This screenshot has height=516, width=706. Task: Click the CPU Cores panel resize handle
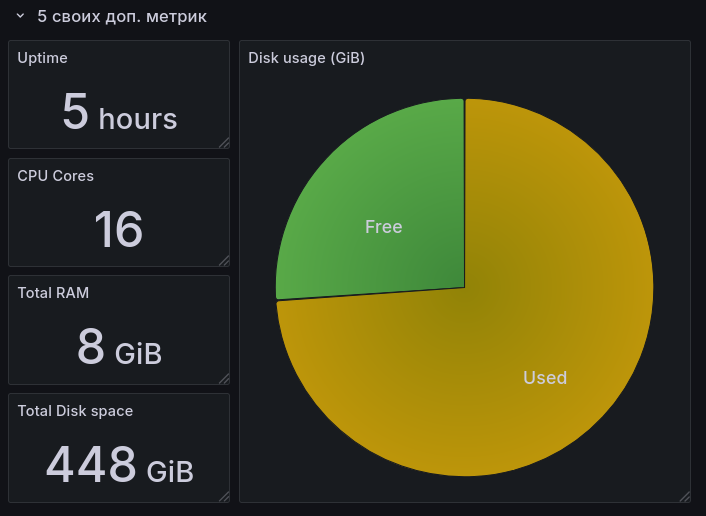point(224,261)
